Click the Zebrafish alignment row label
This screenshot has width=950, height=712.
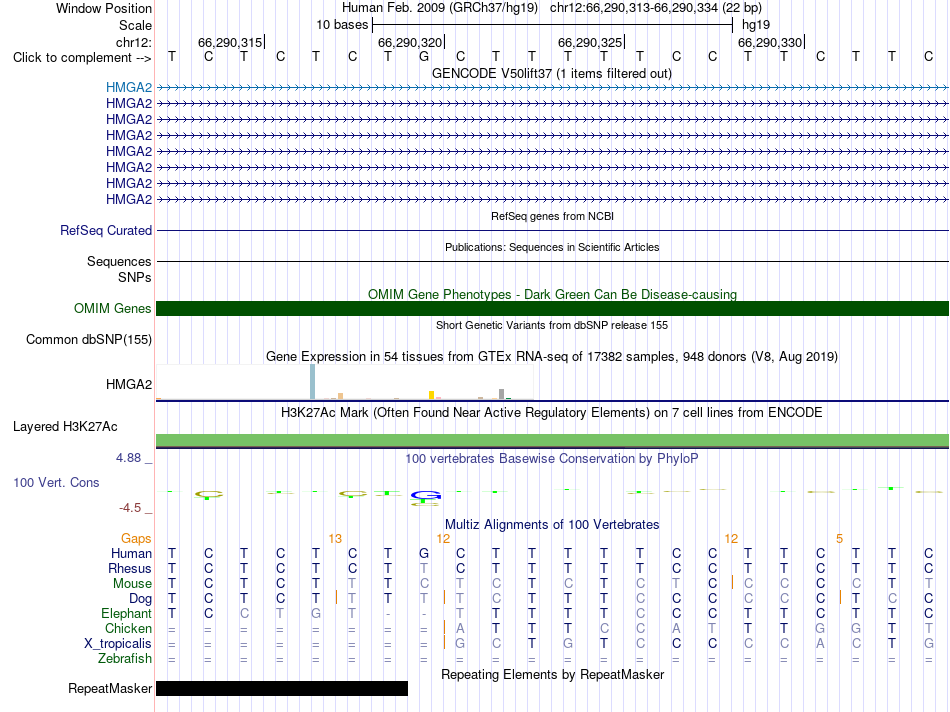click(125, 658)
